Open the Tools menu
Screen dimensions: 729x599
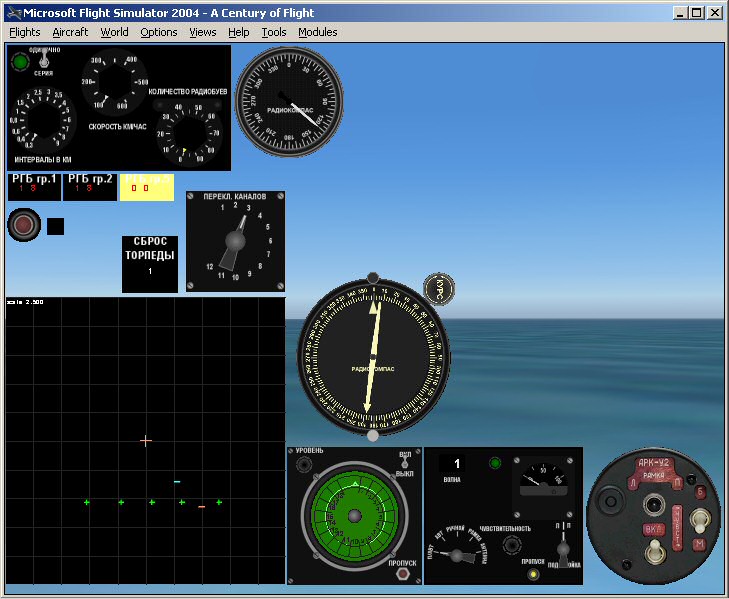pyautogui.click(x=274, y=32)
